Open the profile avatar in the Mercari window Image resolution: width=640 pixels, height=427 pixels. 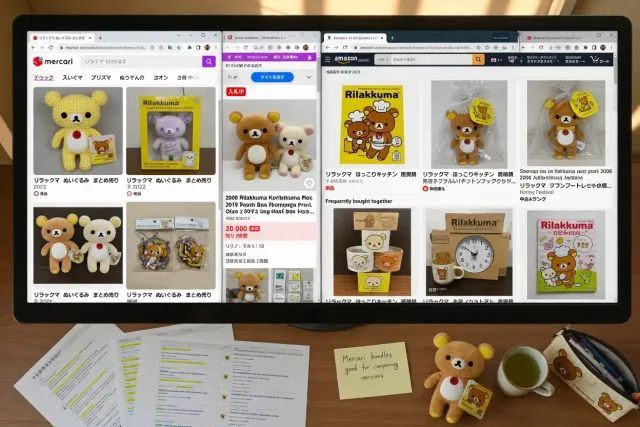207,47
